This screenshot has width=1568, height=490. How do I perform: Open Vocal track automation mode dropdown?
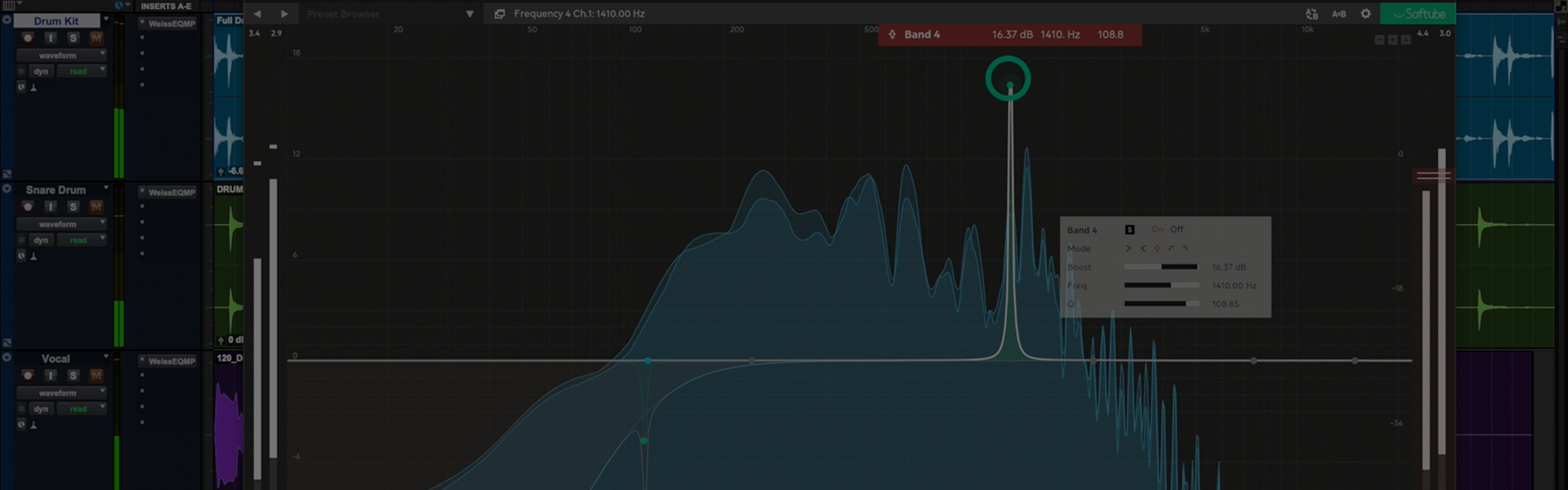coord(81,409)
